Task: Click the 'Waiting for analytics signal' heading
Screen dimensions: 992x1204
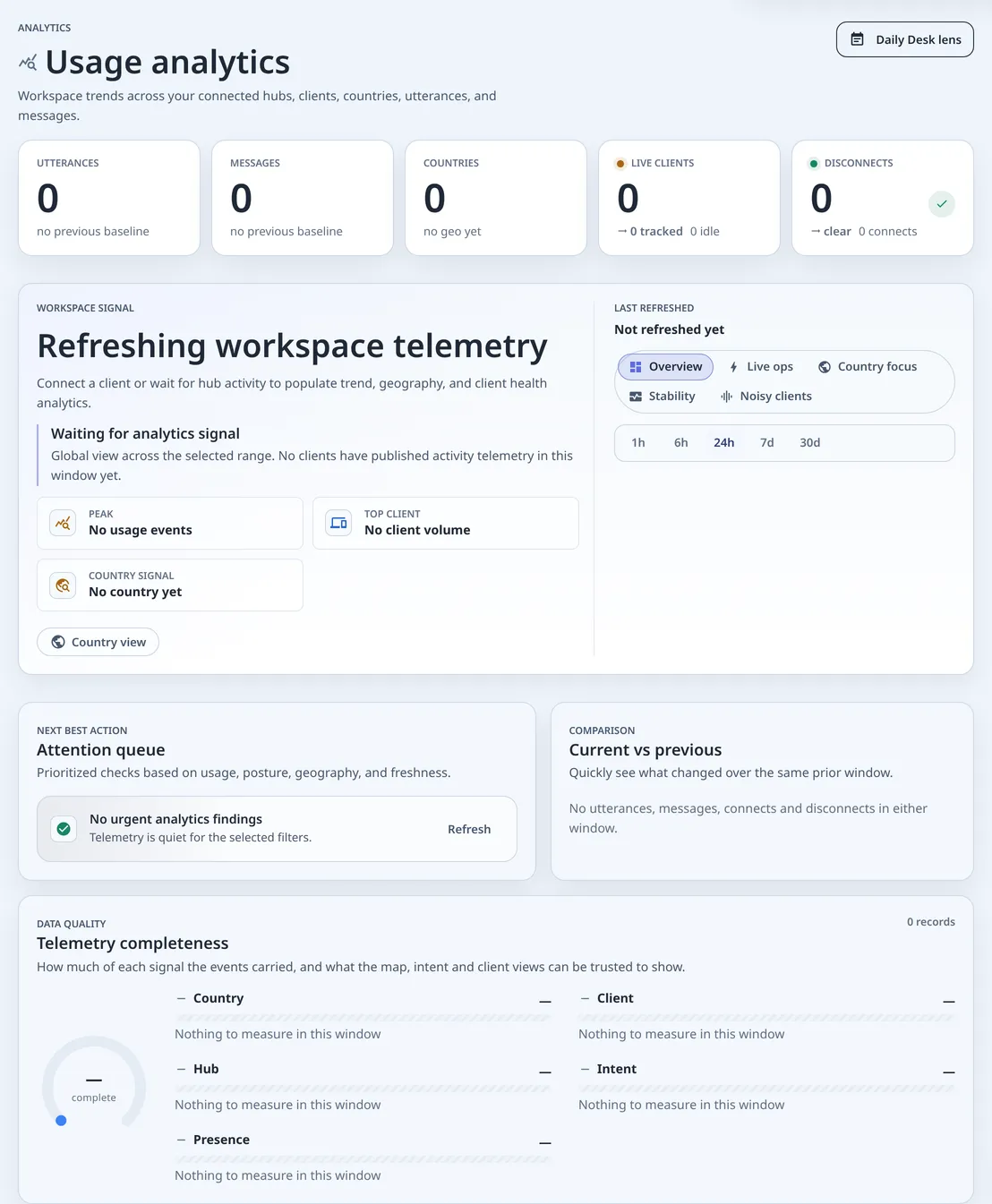Action: [x=145, y=434]
